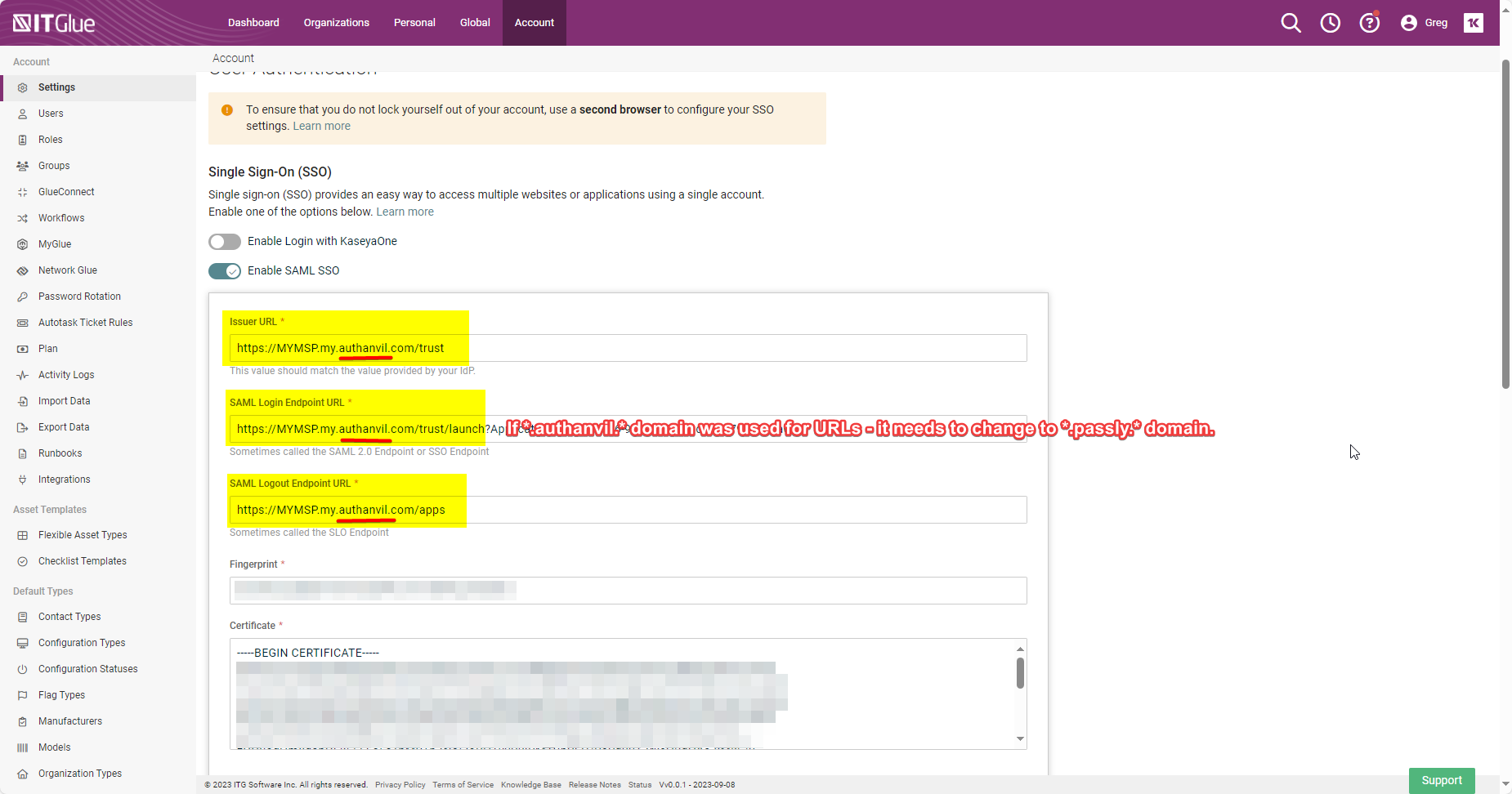Click the Activity Logs pulse icon
This screenshot has width=1512, height=794.
23,375
